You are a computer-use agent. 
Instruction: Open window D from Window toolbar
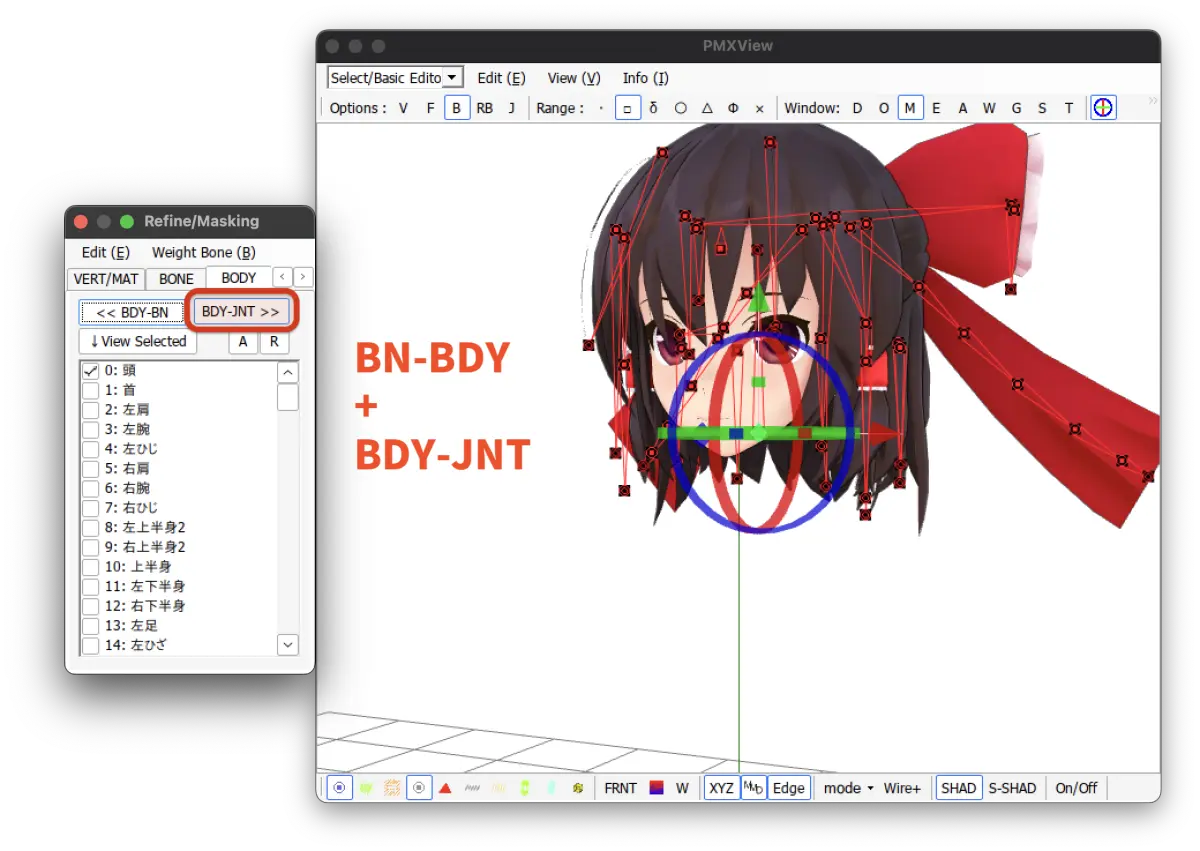pos(857,108)
